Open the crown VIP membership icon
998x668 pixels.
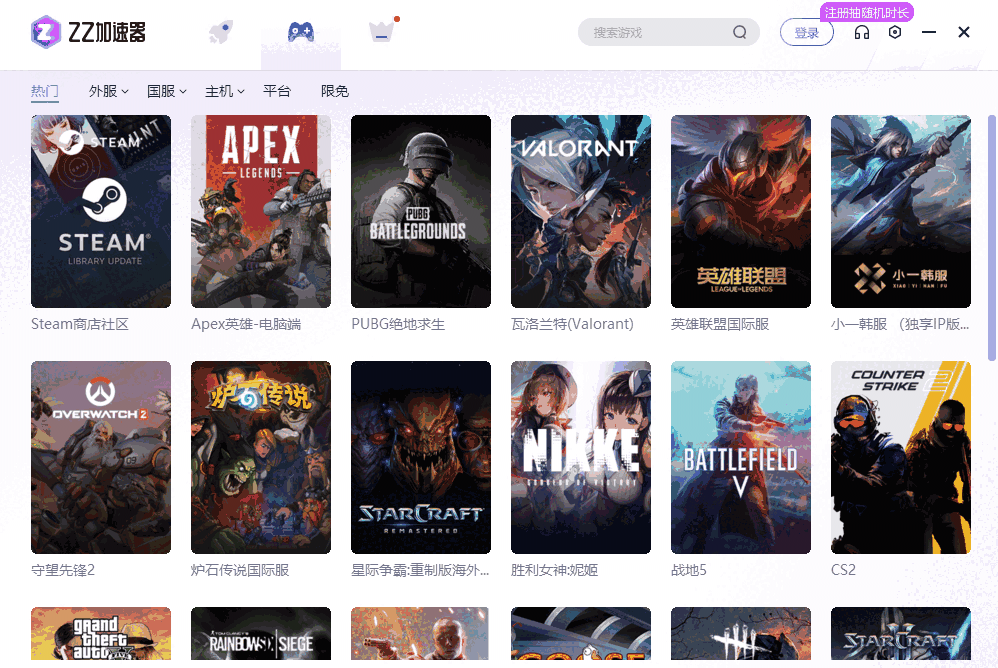[380, 32]
